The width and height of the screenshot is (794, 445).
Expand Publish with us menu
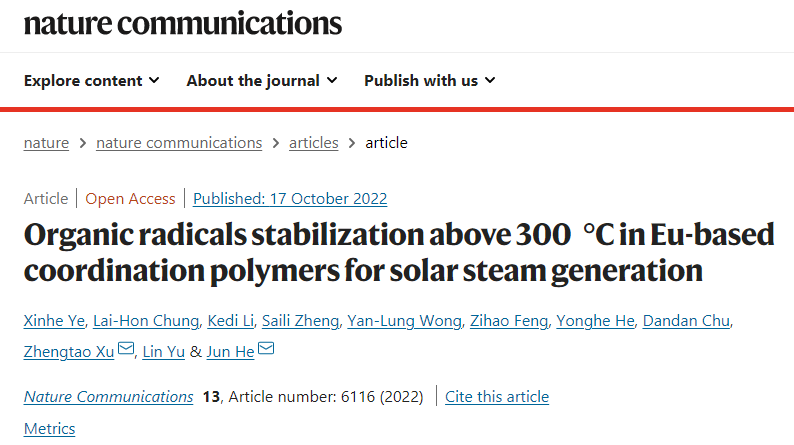click(429, 80)
